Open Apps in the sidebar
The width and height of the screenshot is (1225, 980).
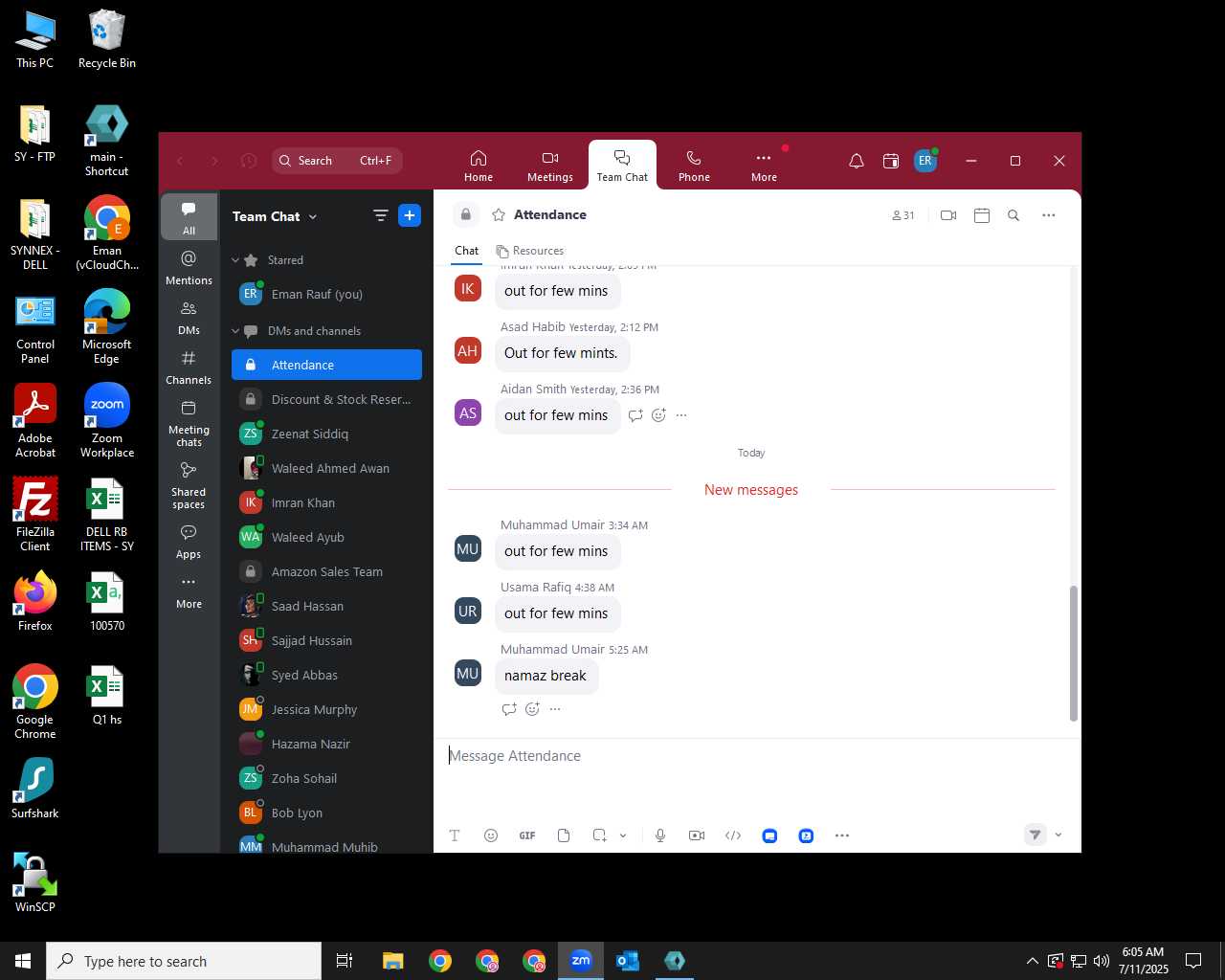coord(189,542)
